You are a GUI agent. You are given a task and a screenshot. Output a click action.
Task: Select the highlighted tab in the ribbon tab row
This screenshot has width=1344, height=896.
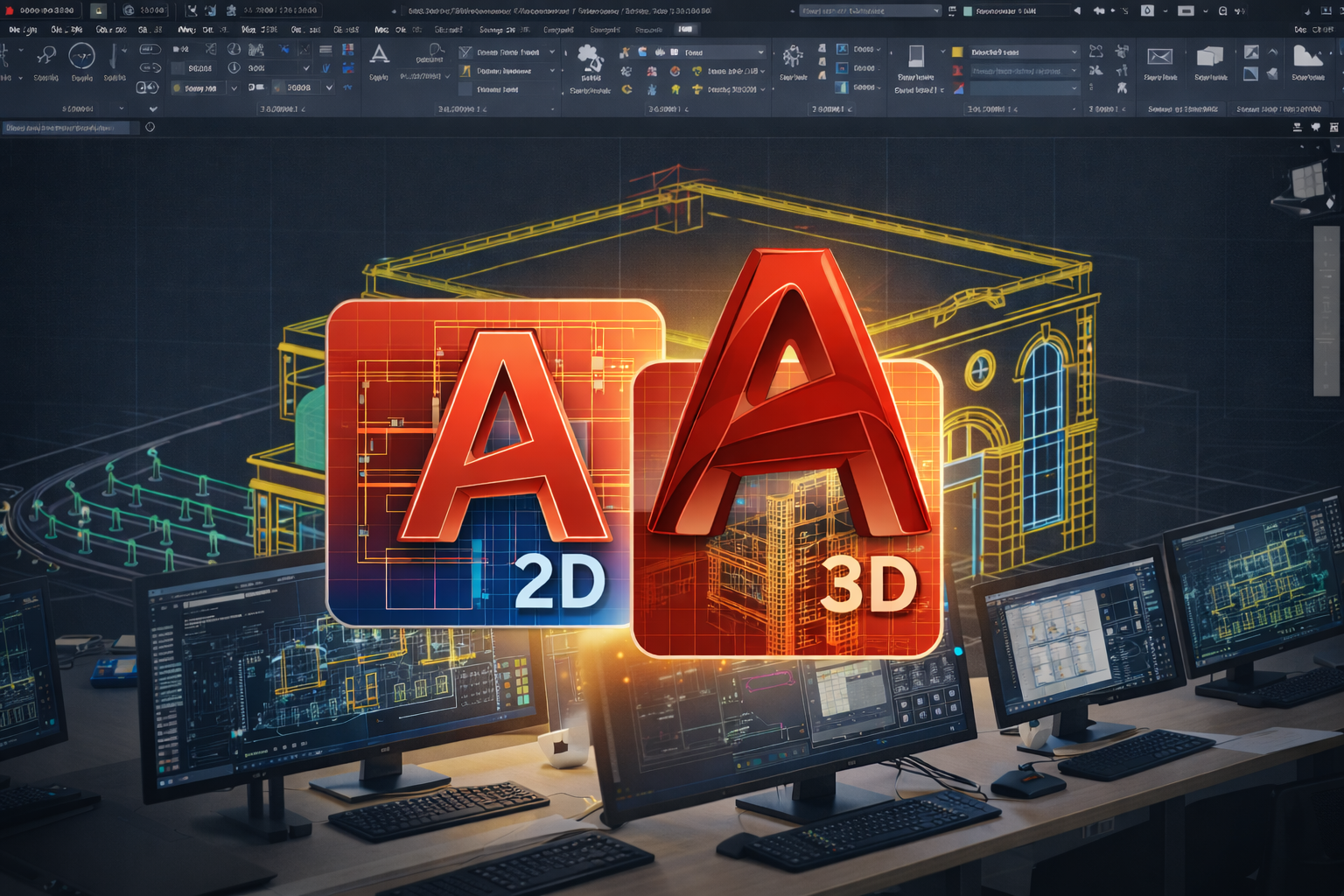click(685, 30)
